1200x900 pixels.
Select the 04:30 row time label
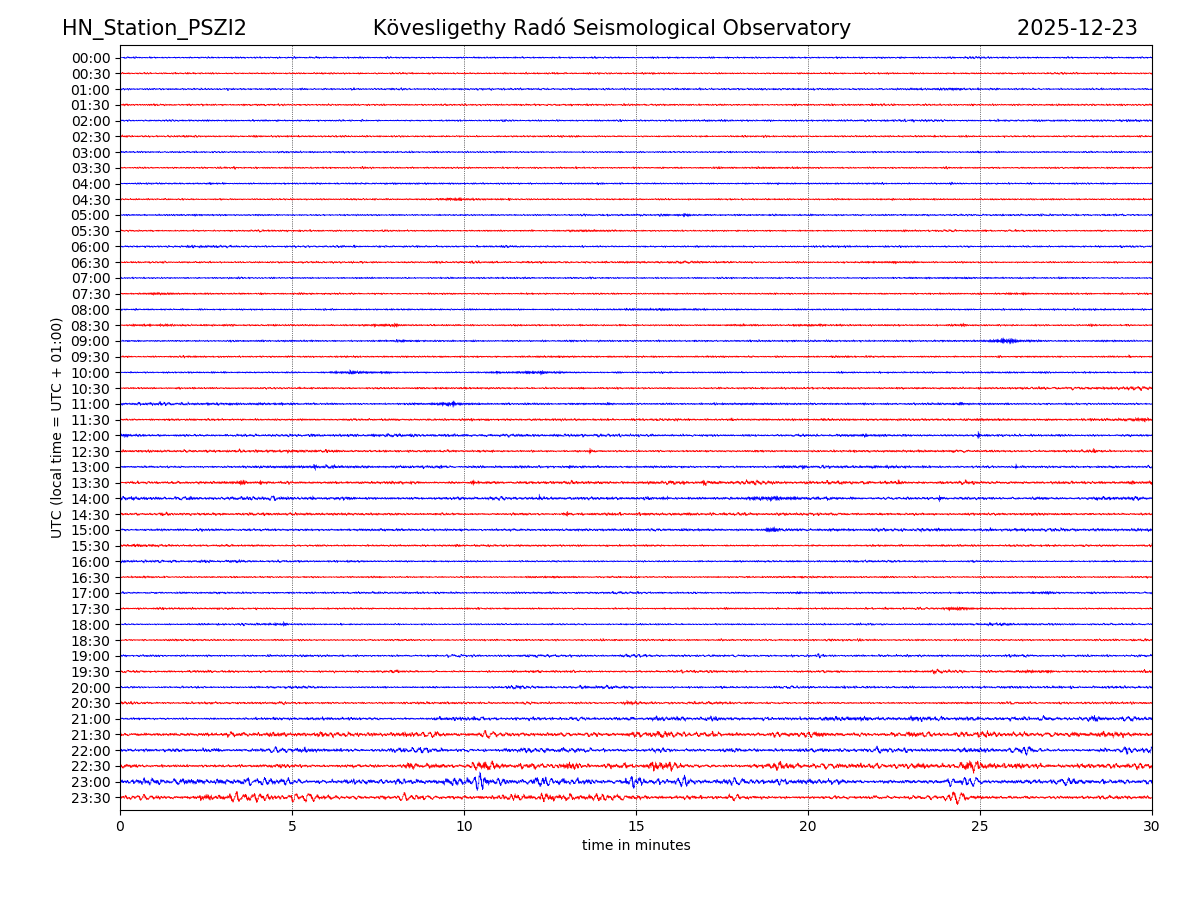coord(91,200)
